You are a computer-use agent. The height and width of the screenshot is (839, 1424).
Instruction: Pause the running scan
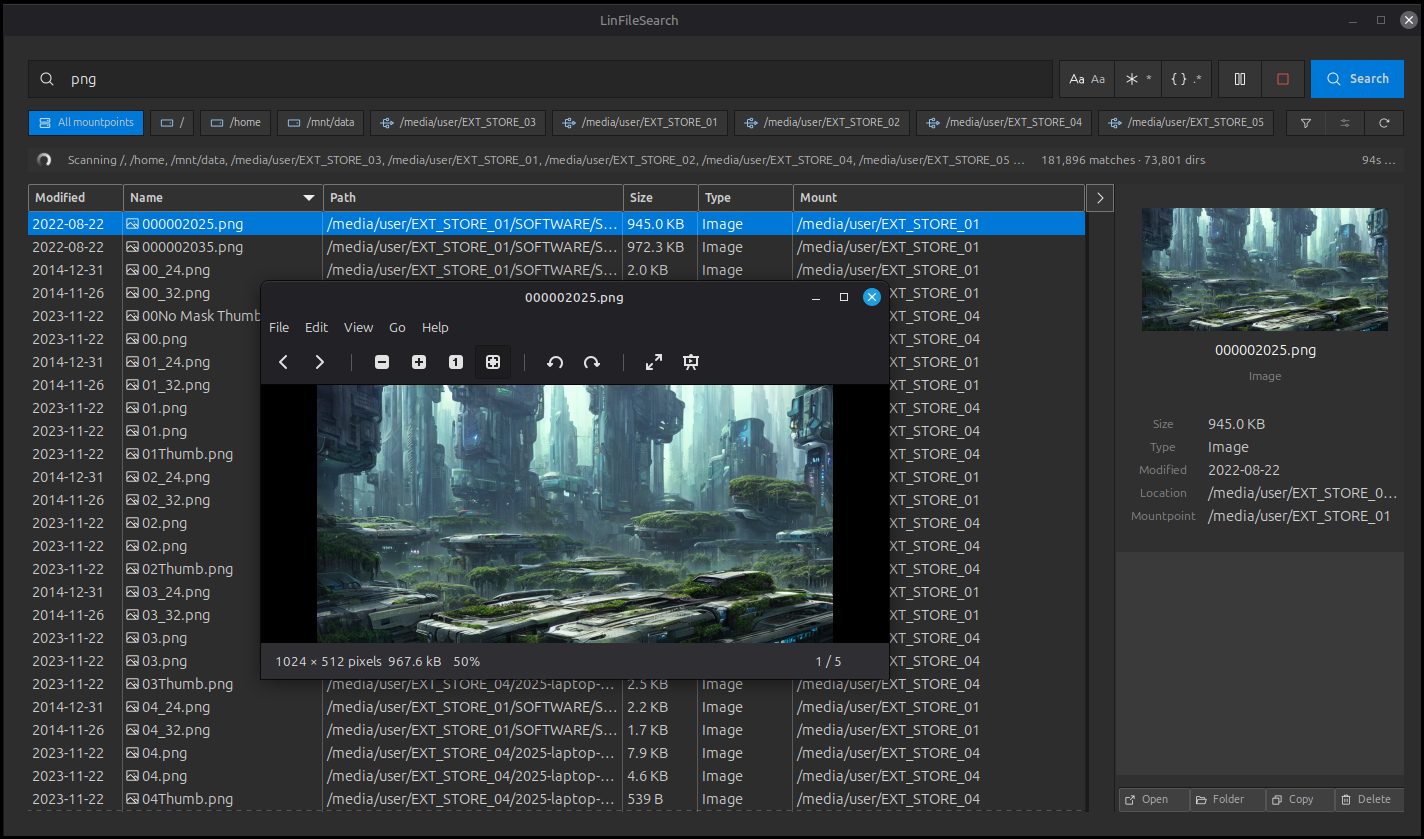click(1240, 79)
